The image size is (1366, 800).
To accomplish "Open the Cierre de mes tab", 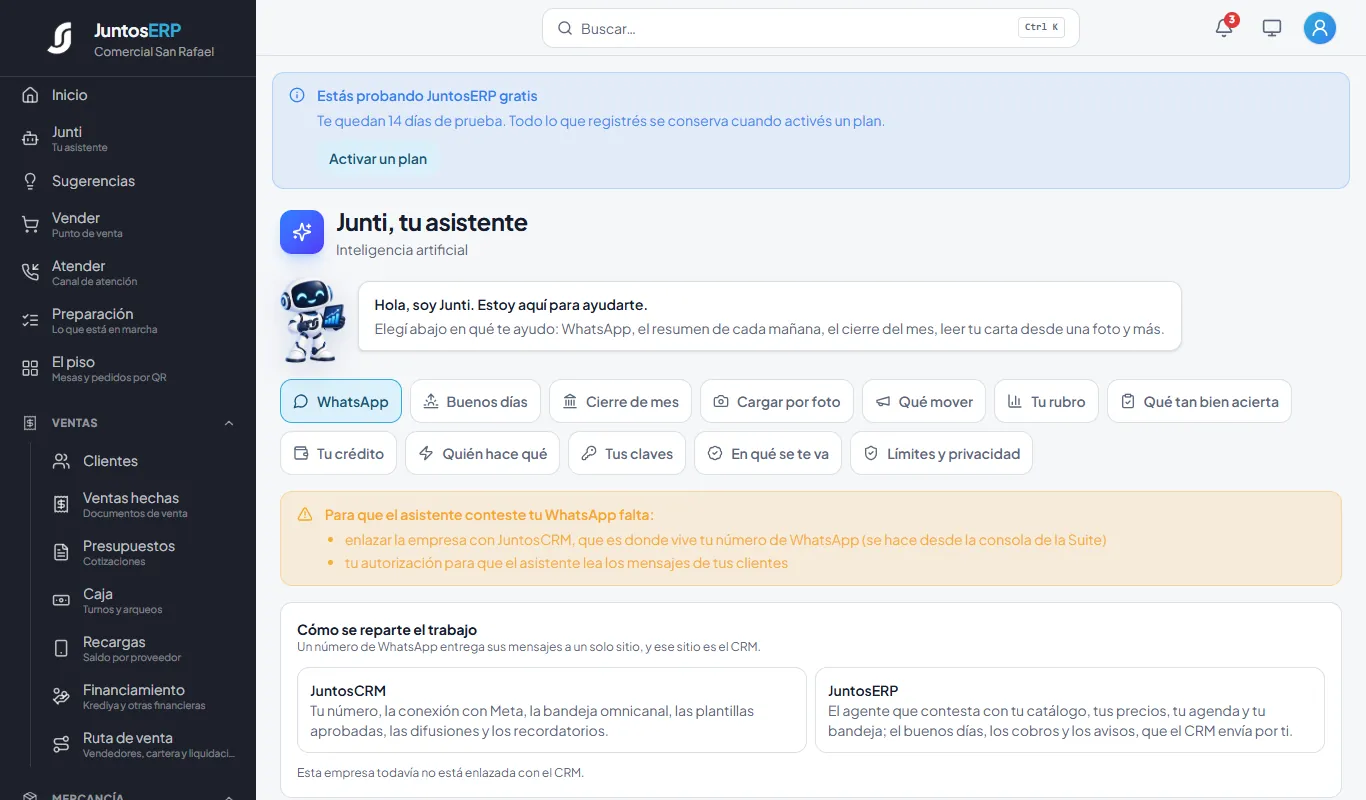I will 620,401.
